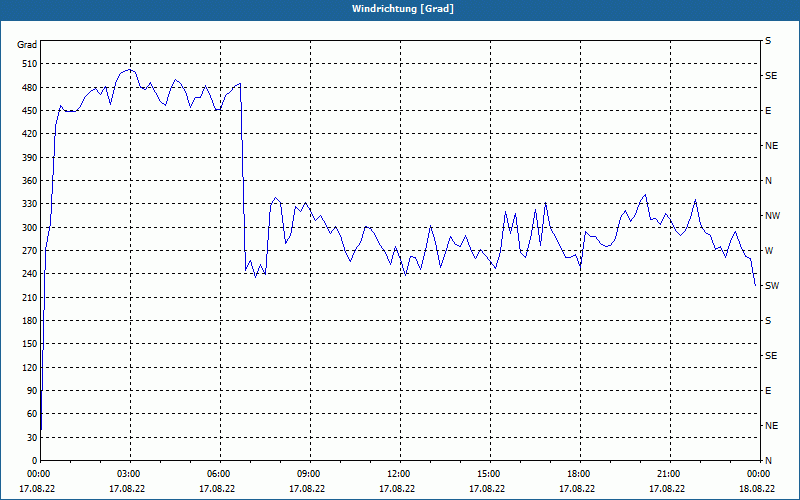
Task: Select the 06:00 time axis label
Action: (x=217, y=474)
